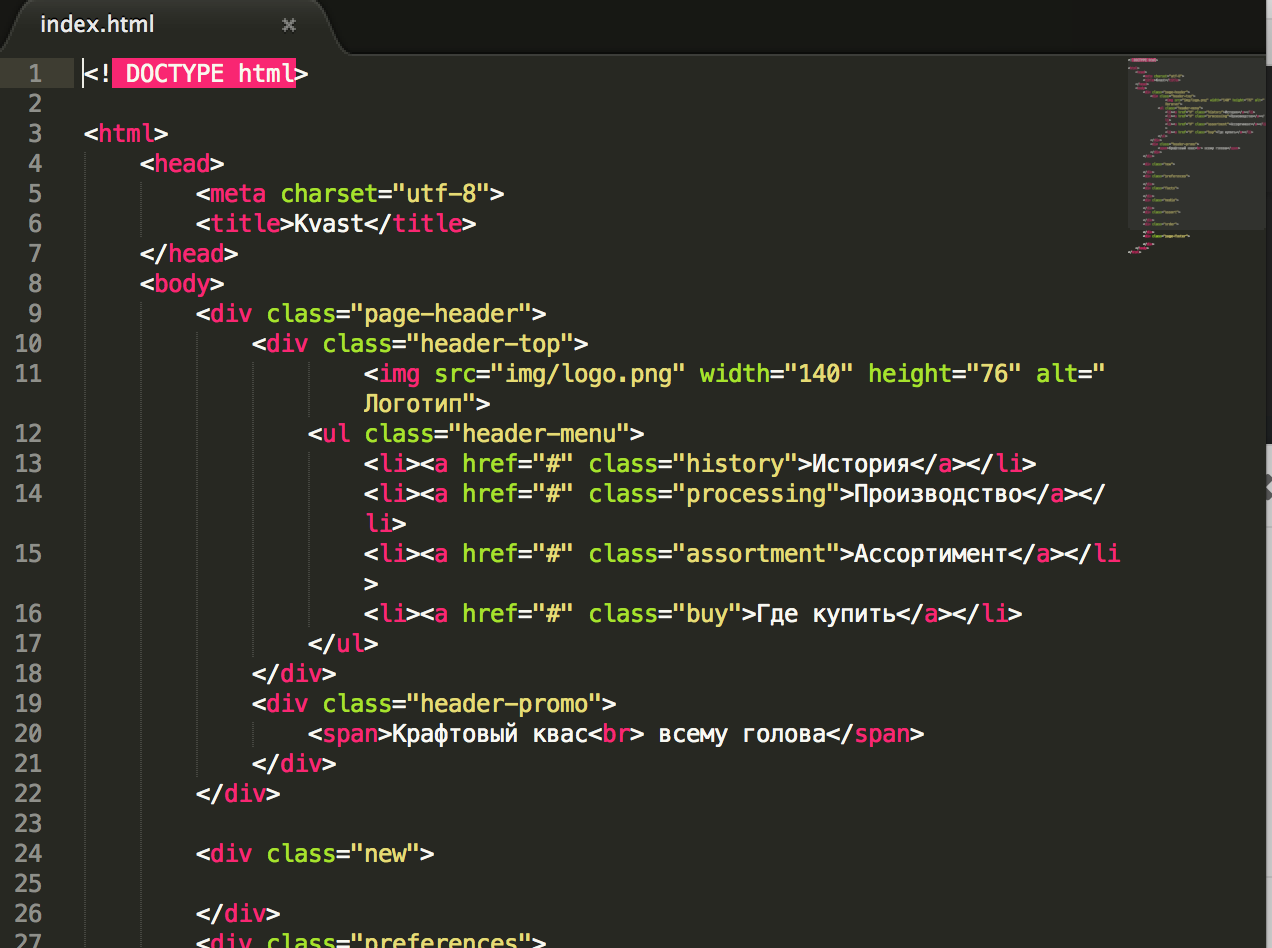Click line number 1 in the gutter
Viewport: 1272px width, 948px height.
35,74
